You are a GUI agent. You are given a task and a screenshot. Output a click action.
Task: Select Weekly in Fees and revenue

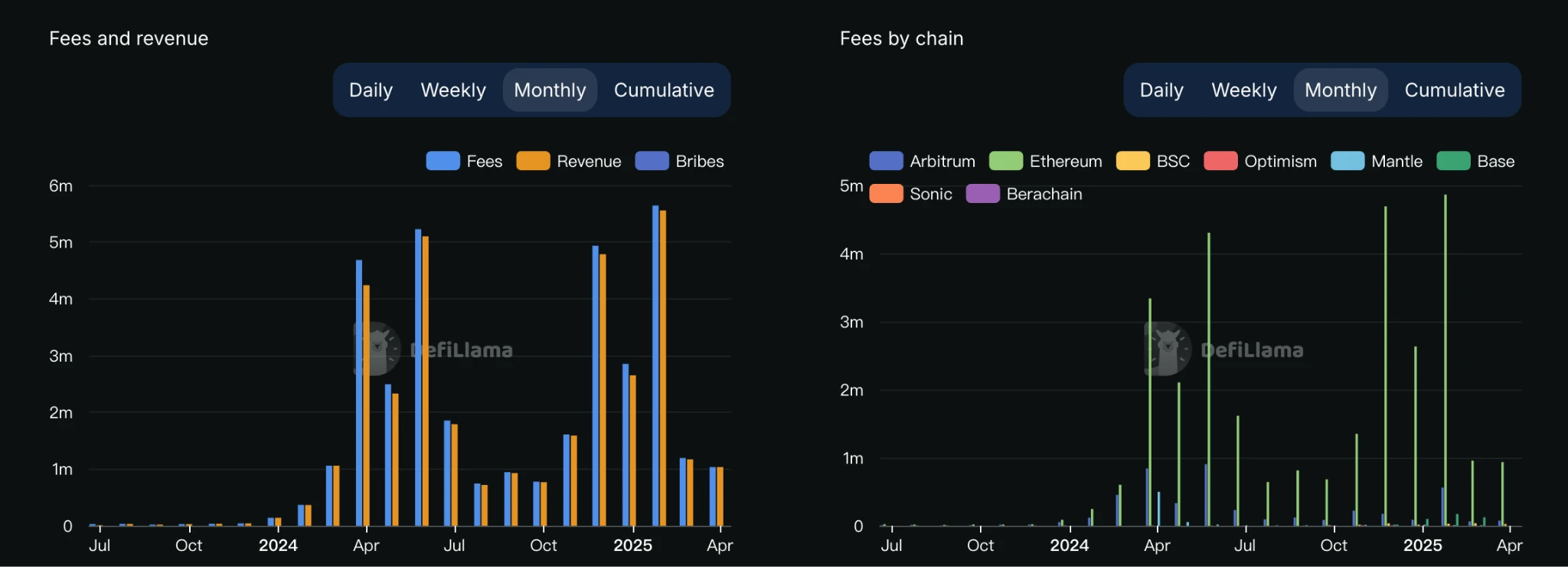[453, 90]
